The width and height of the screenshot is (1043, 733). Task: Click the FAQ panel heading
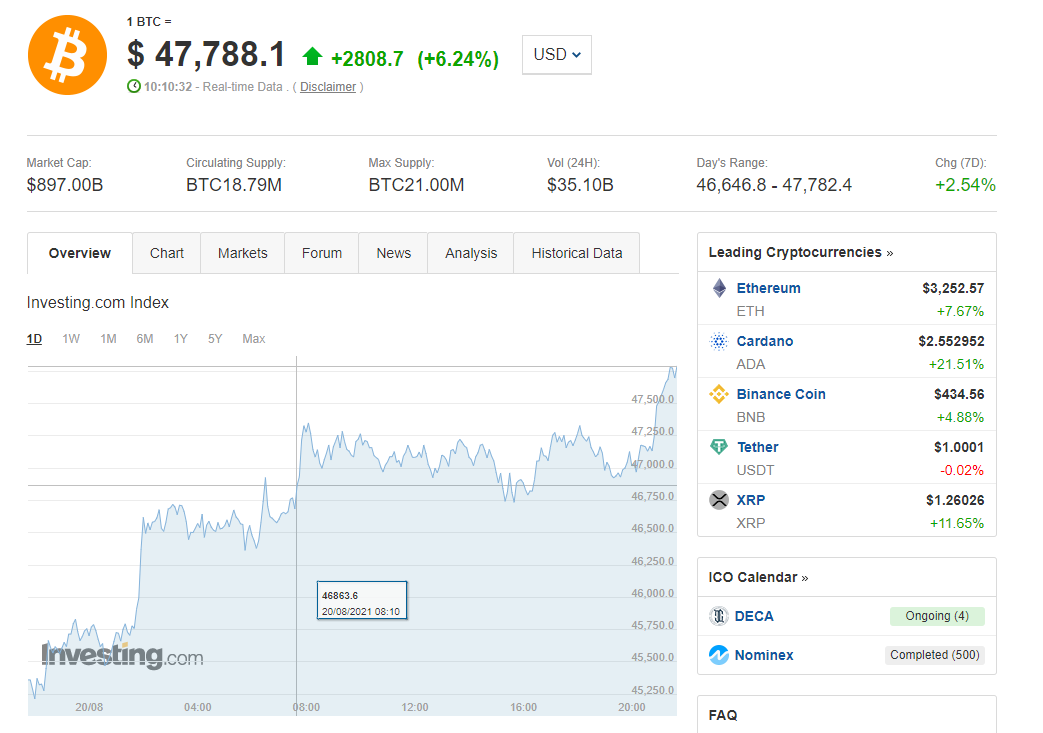coord(723,715)
